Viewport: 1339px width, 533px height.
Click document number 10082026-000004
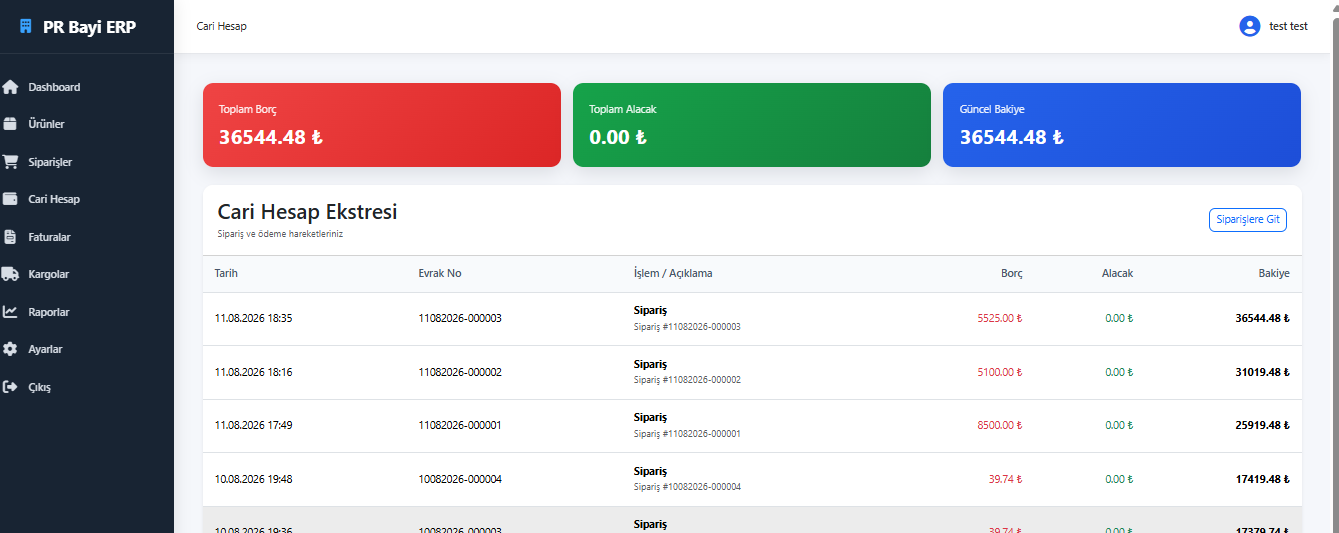click(x=460, y=479)
